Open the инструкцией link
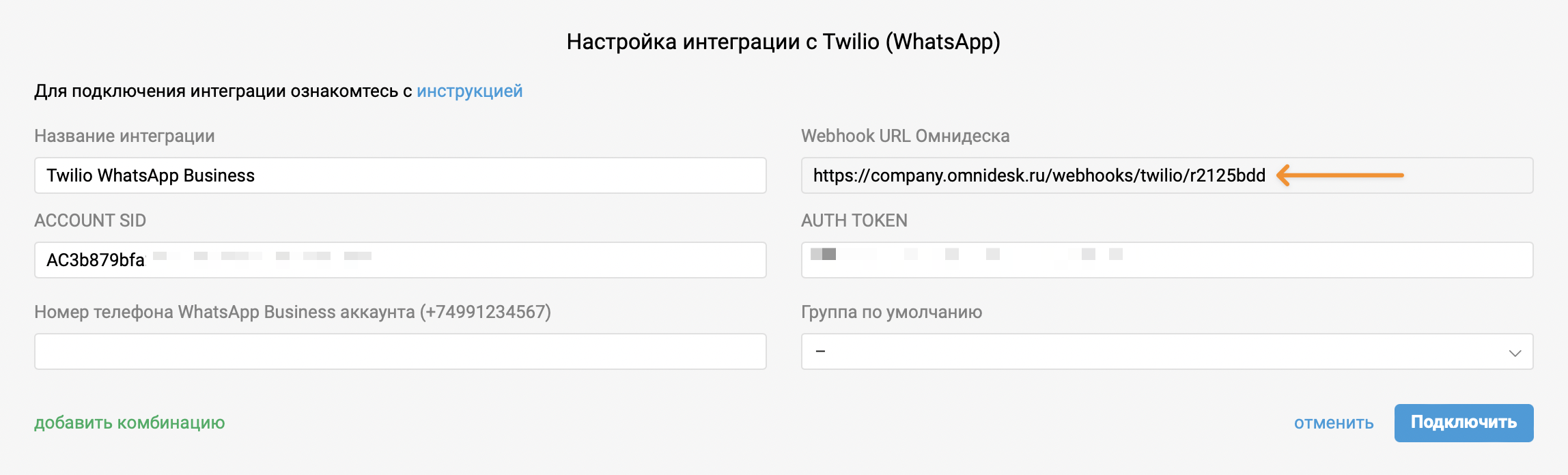The image size is (1568, 475). (x=469, y=91)
